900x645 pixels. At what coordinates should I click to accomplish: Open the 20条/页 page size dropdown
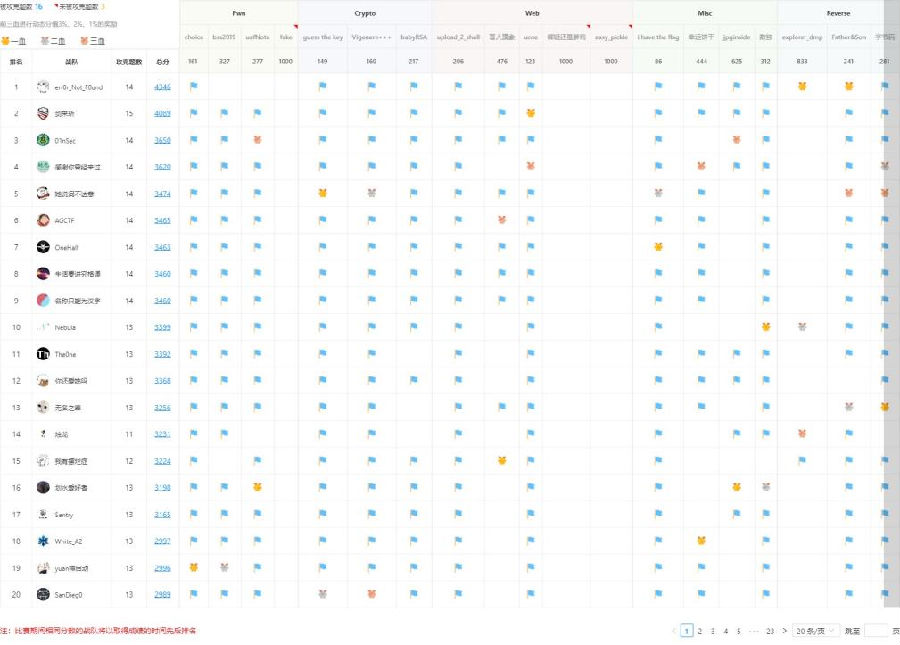click(815, 631)
